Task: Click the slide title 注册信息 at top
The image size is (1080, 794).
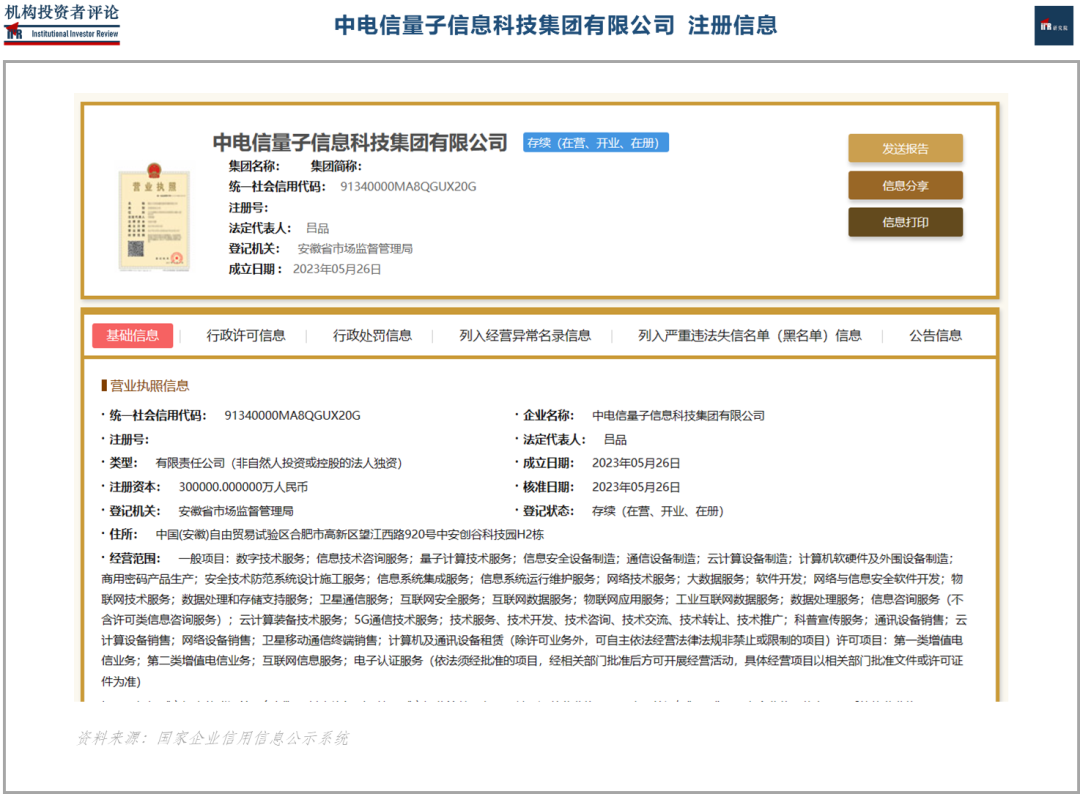Action: pos(732,25)
